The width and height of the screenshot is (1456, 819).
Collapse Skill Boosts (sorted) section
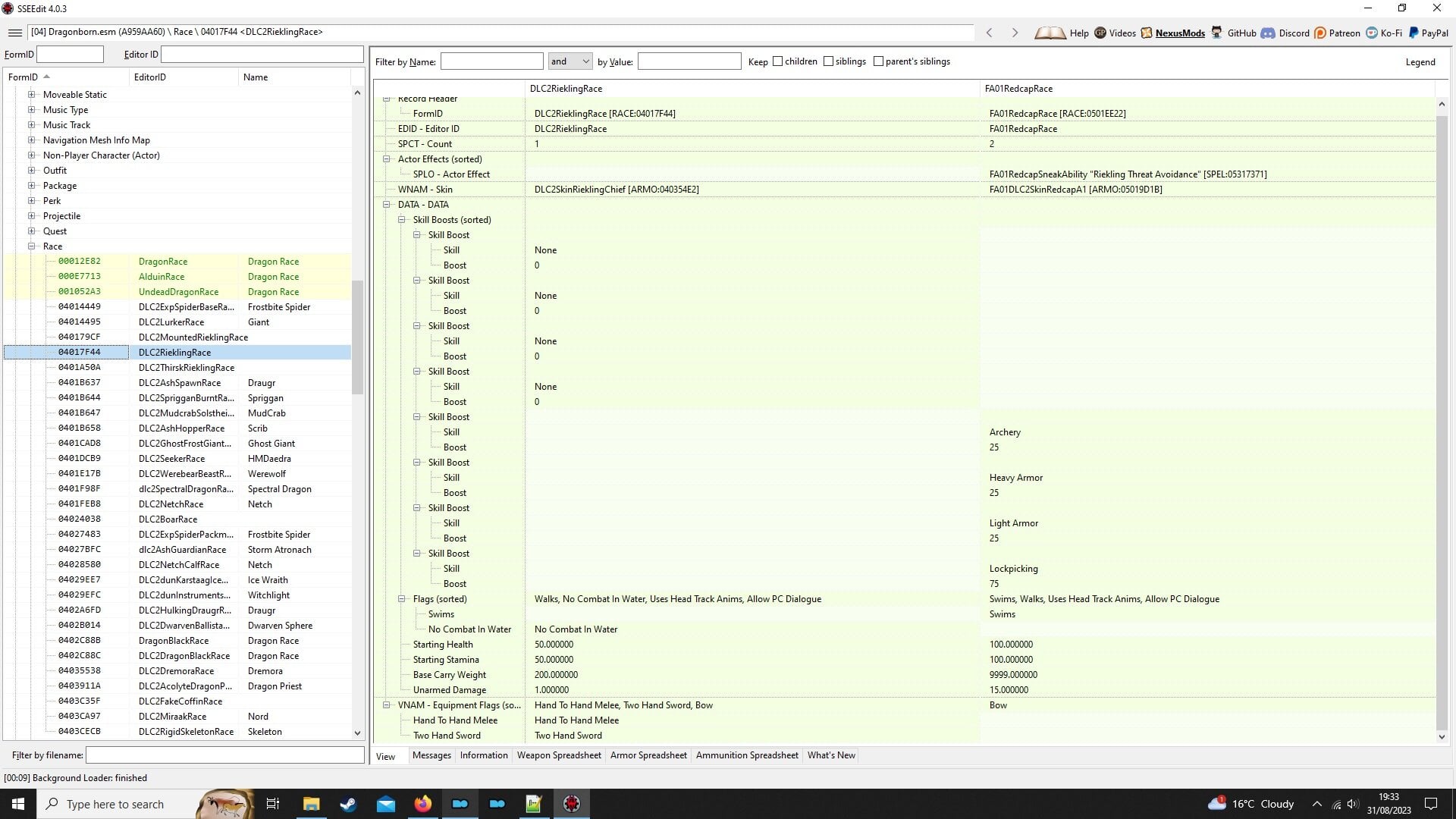[x=401, y=220]
